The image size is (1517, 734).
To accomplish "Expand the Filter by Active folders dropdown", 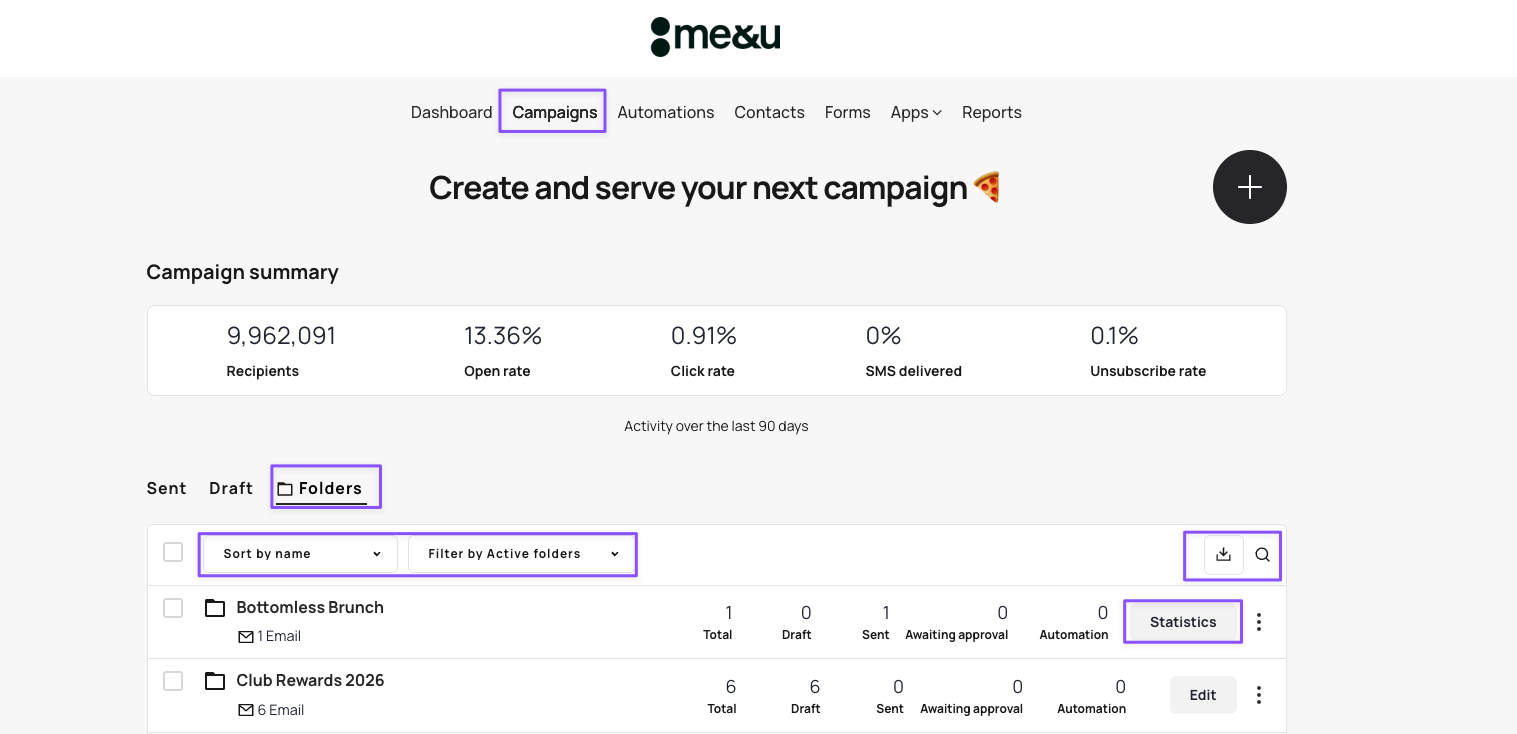I will pyautogui.click(x=522, y=554).
